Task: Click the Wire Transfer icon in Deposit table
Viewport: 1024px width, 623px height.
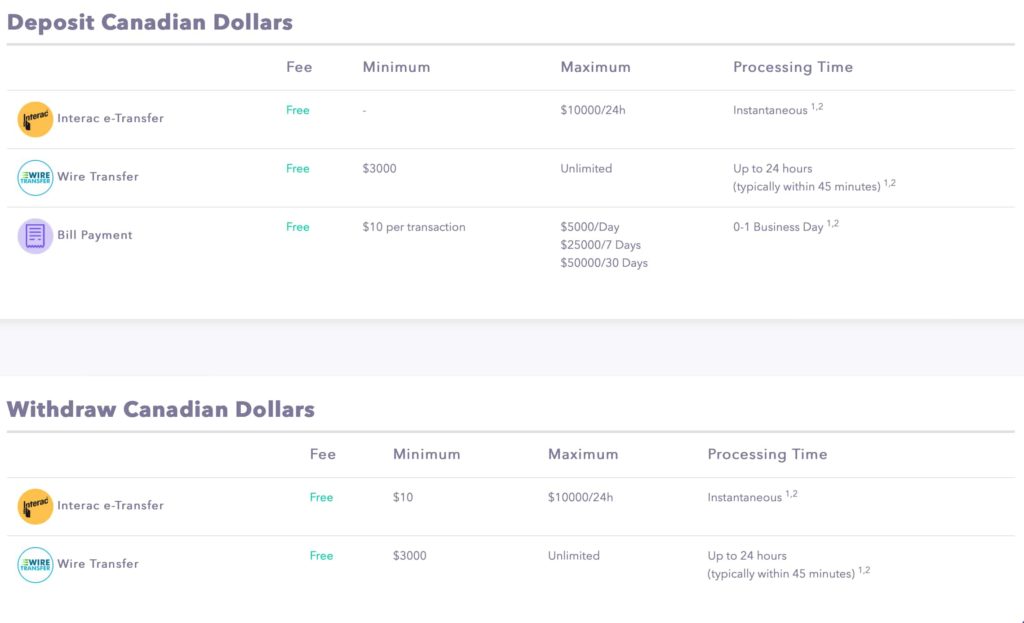Action: 35,178
